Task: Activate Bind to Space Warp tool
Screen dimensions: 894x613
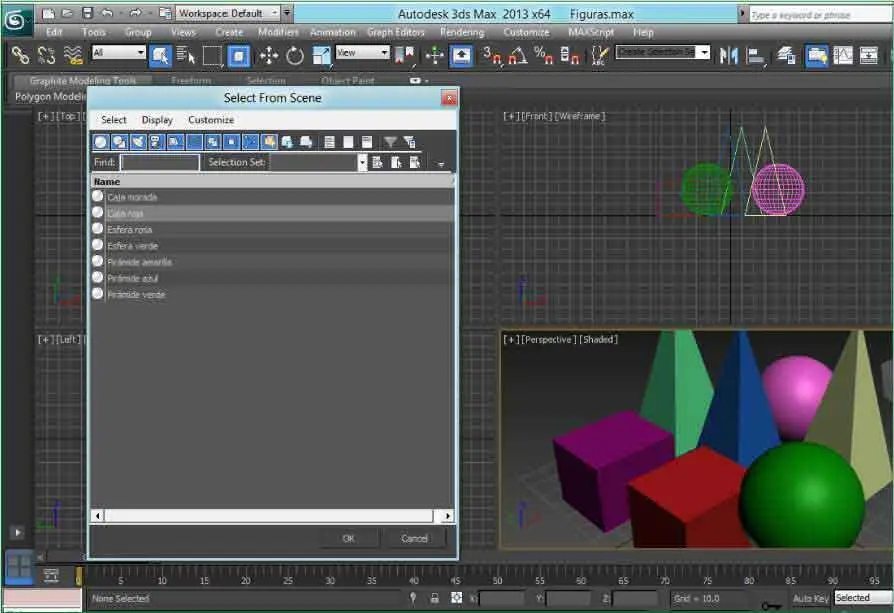Action: (x=72, y=55)
